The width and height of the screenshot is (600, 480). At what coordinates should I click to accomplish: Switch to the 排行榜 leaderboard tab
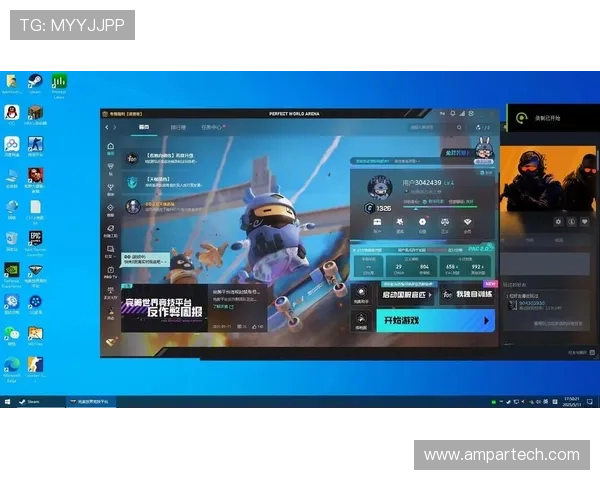coord(178,127)
